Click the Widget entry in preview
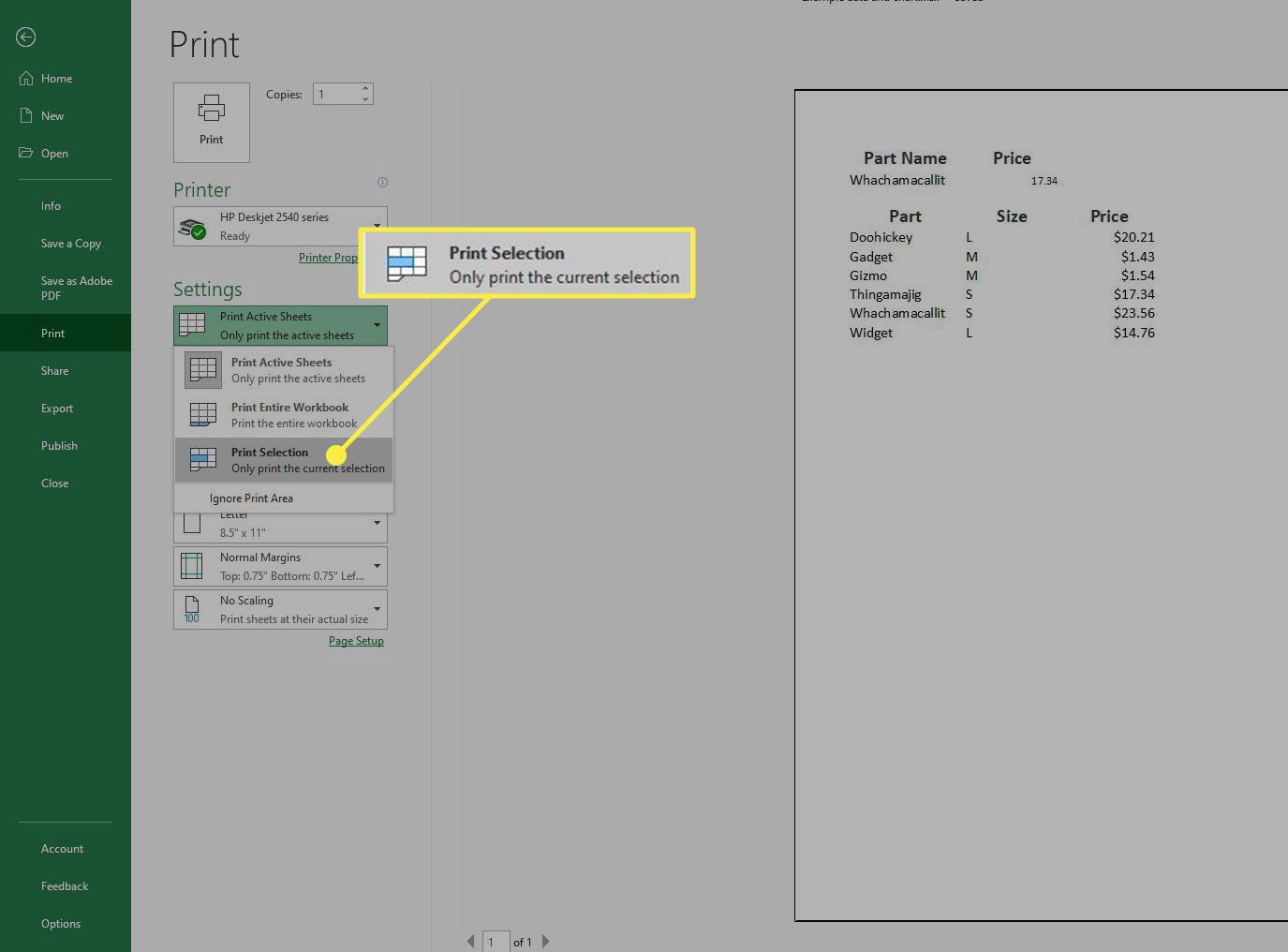The image size is (1288, 952). 871,333
